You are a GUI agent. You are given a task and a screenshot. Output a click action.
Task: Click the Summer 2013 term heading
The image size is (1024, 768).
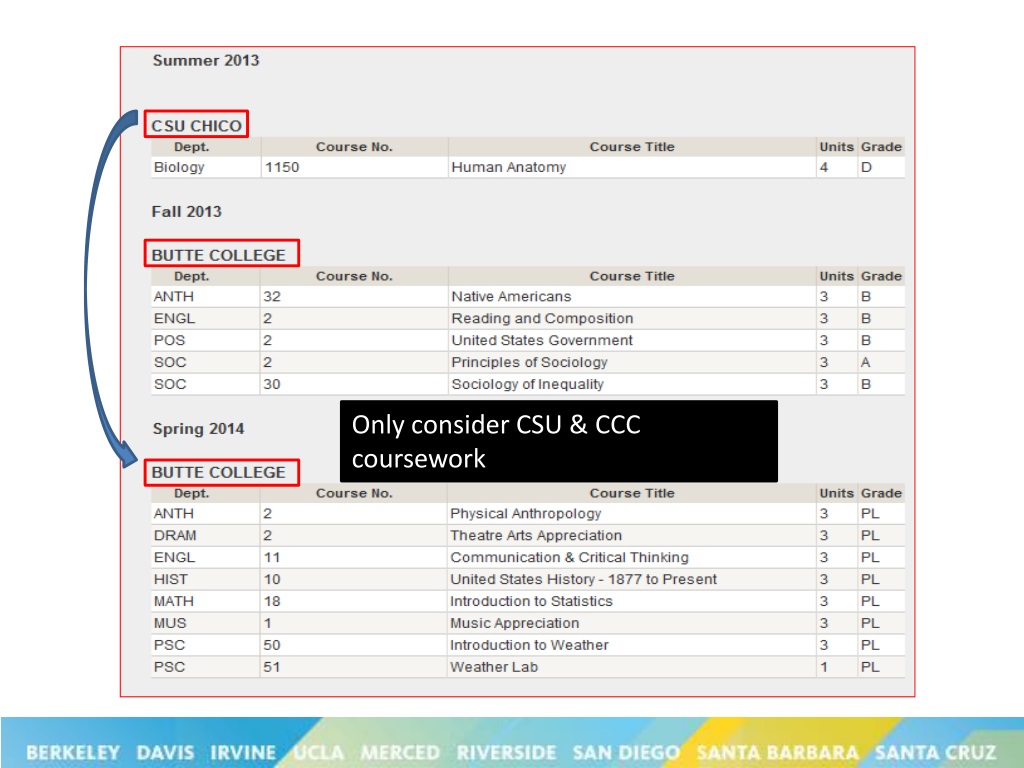click(x=206, y=61)
